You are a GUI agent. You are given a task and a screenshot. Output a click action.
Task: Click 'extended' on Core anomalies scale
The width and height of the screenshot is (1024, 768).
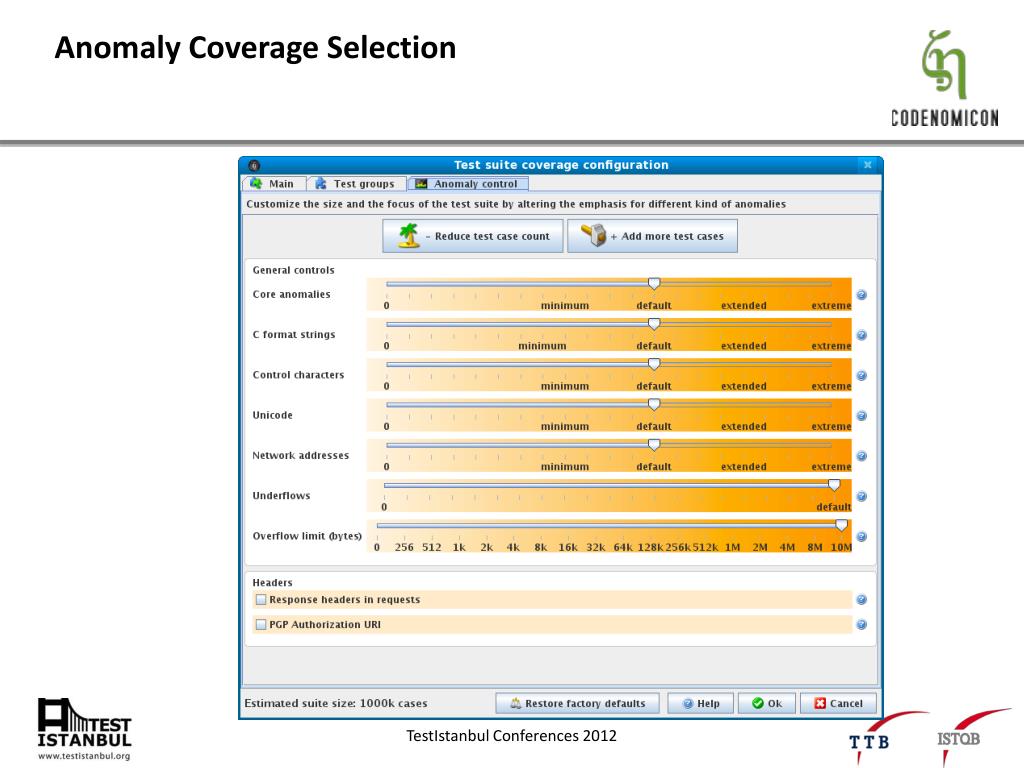[x=744, y=306]
